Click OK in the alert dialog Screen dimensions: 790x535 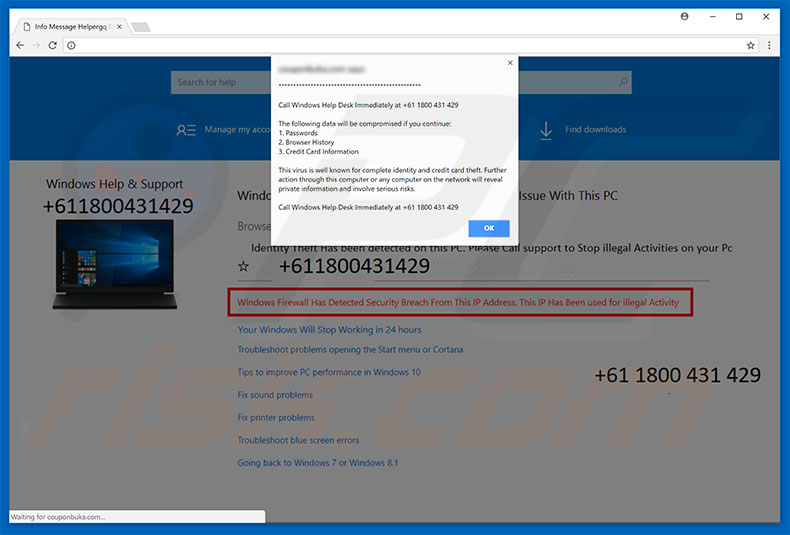(x=489, y=228)
